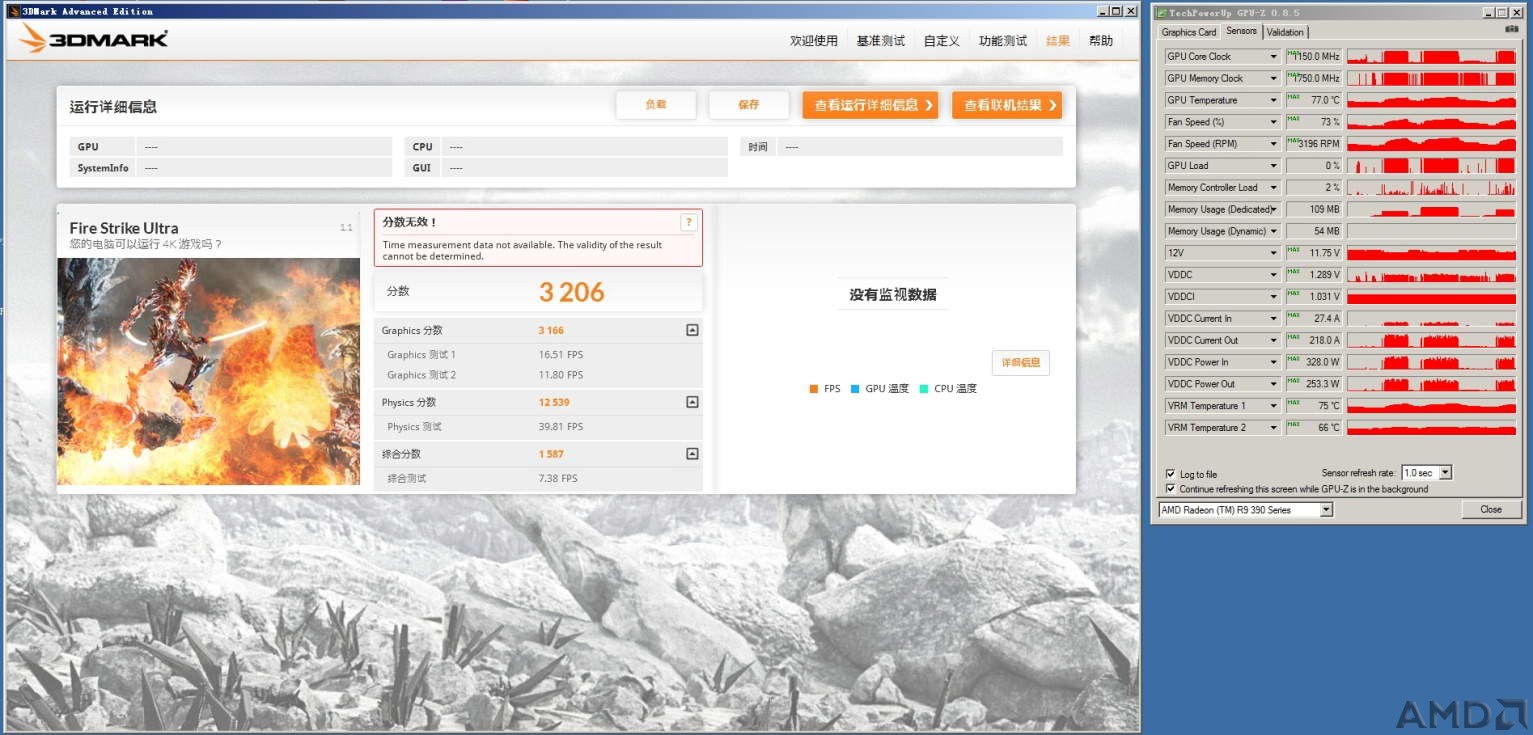The width and height of the screenshot is (1533, 735).
Task: Toggle the Log to file checkbox
Action: [1171, 474]
